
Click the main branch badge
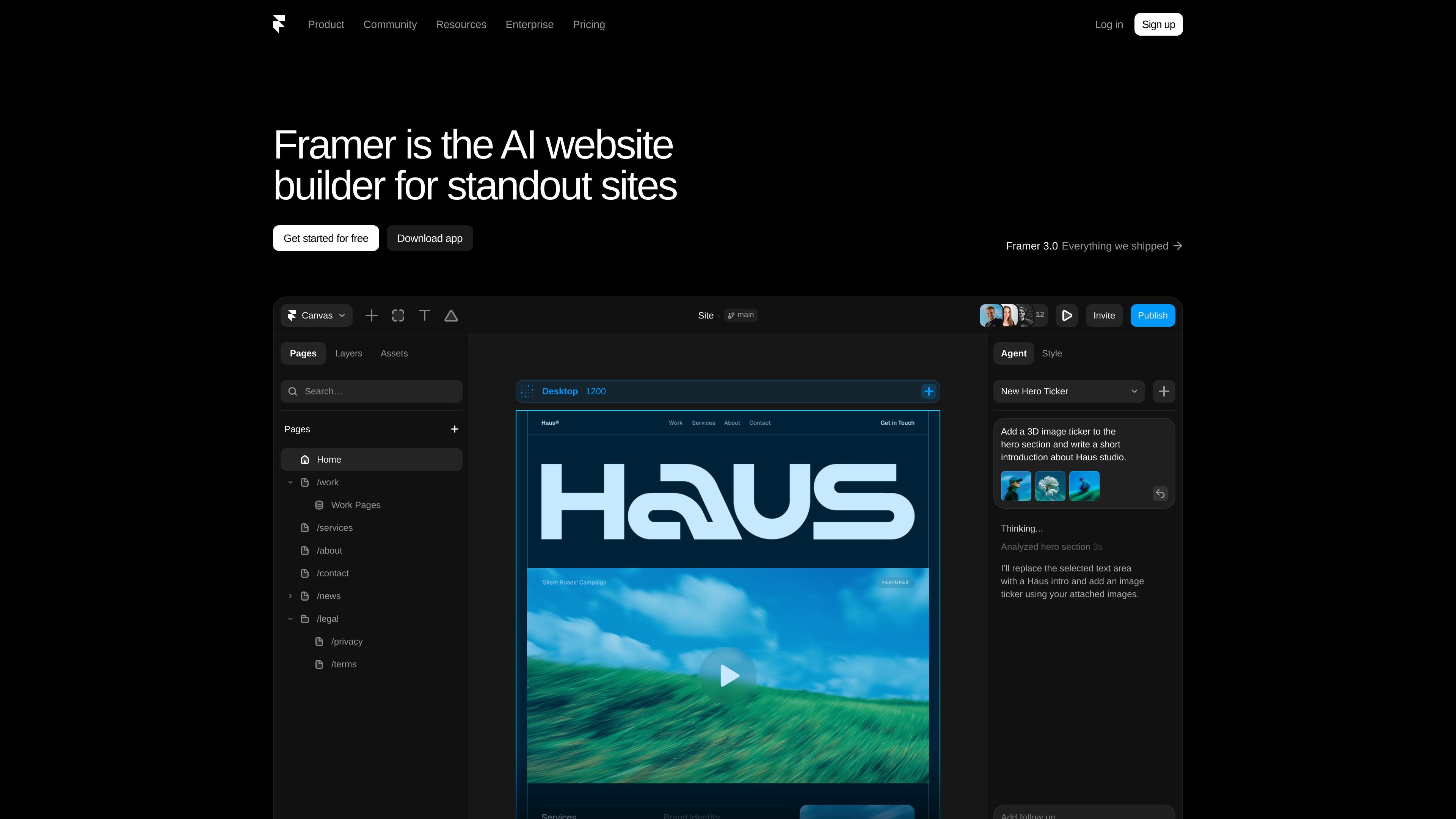pos(741,315)
